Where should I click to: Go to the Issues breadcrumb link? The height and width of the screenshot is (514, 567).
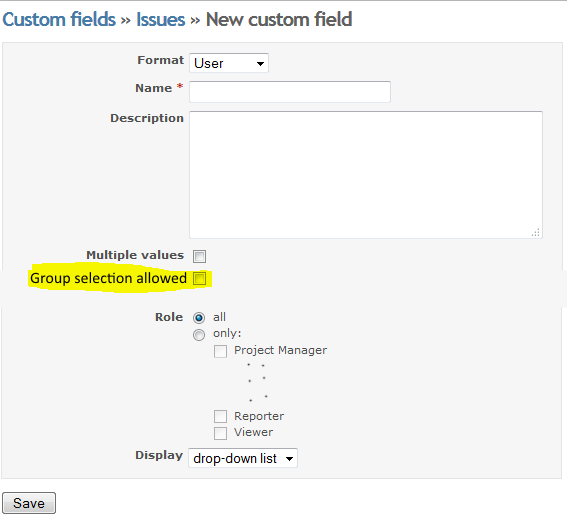pyautogui.click(x=161, y=20)
